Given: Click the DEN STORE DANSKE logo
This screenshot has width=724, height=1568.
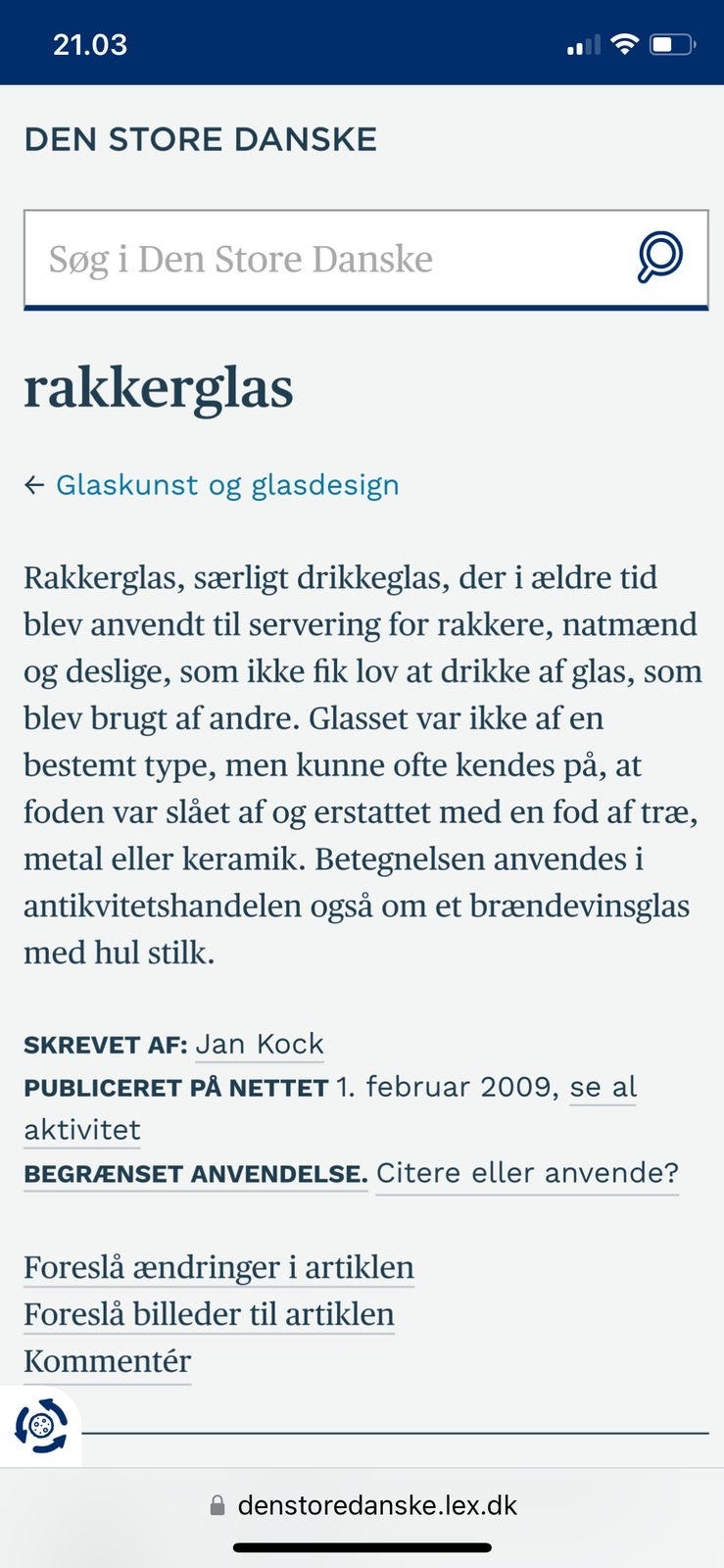Looking at the screenshot, I should (201, 138).
